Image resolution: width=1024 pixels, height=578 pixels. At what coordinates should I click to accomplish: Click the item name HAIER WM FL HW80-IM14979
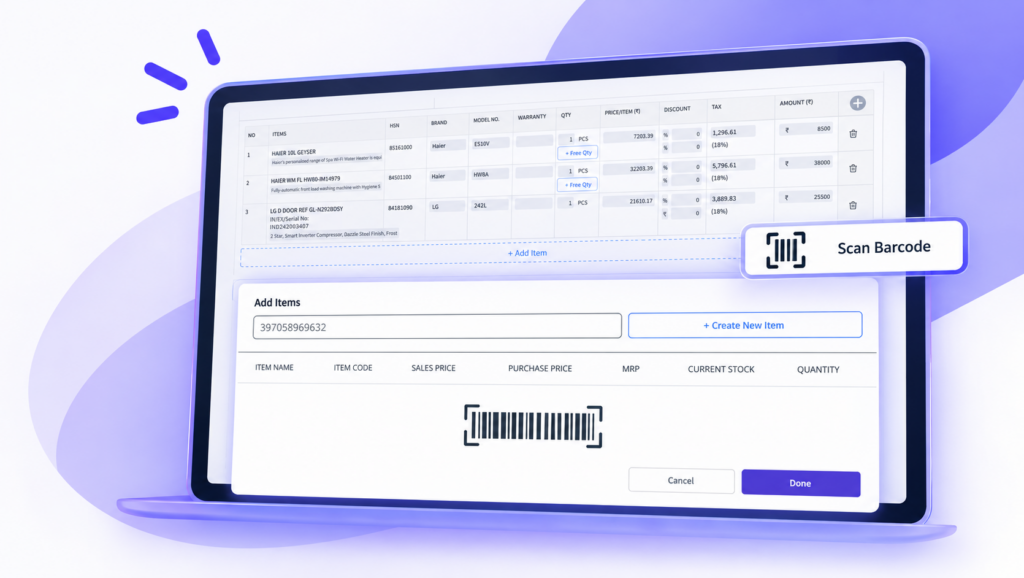305,180
